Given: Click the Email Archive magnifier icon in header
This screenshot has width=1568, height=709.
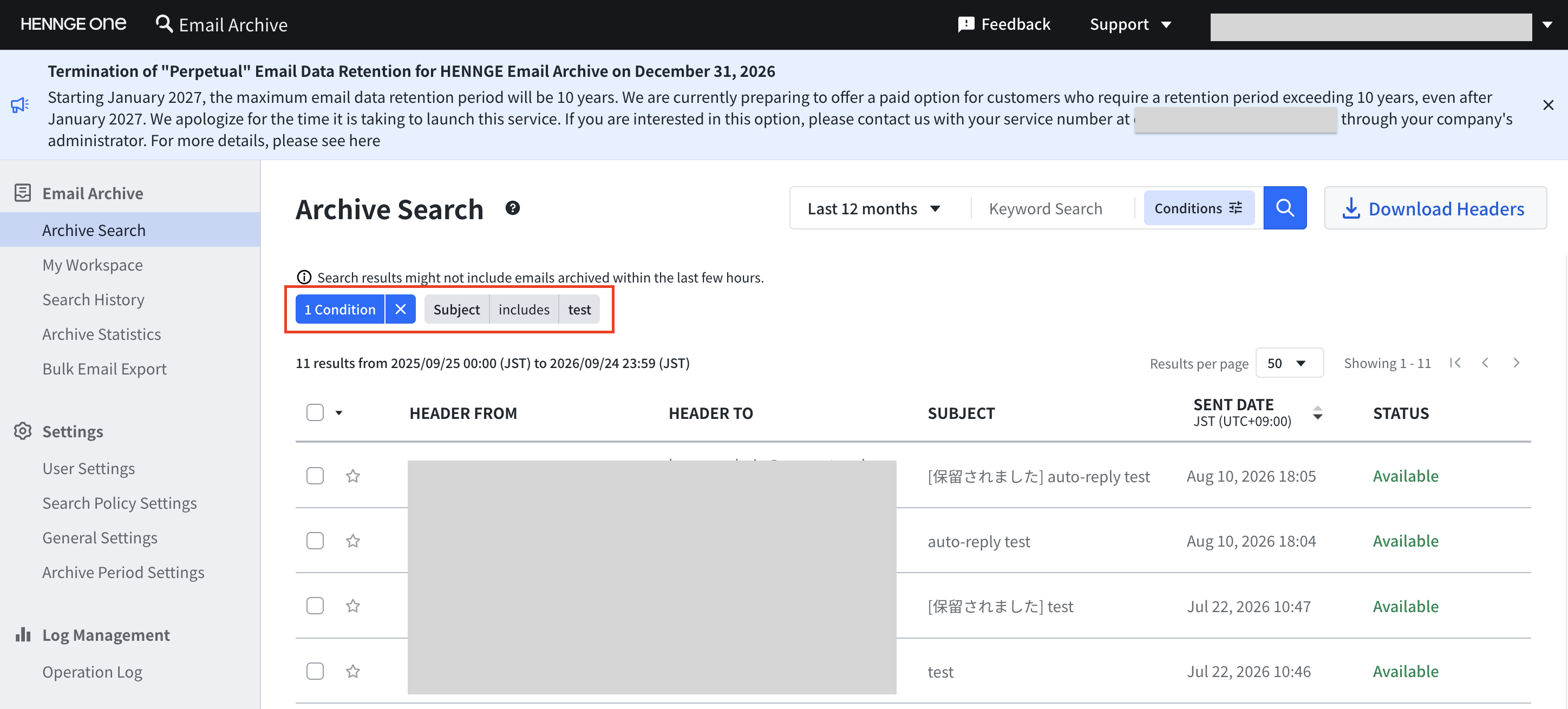Looking at the screenshot, I should (165, 24).
